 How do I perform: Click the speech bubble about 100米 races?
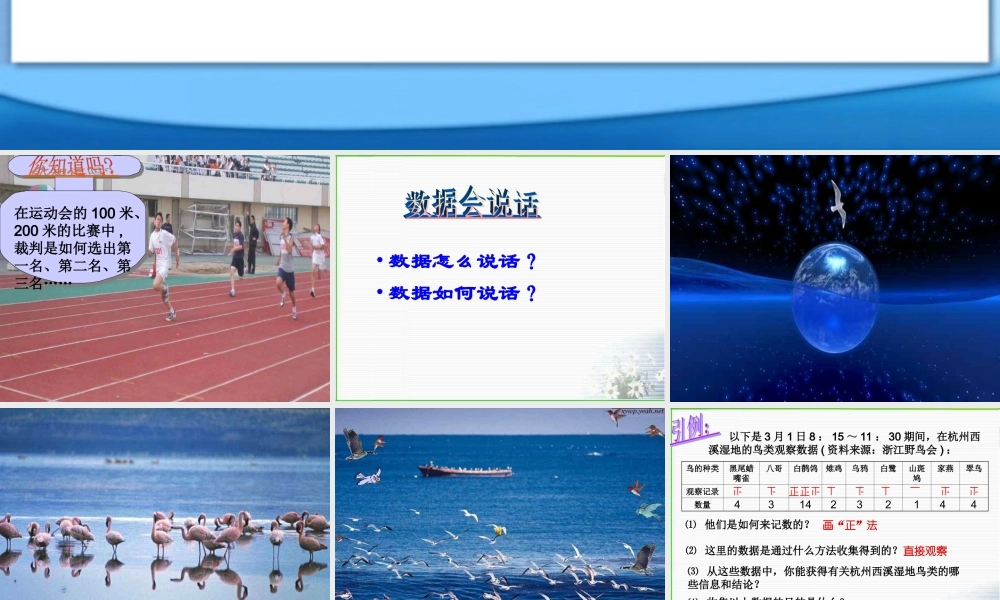72,243
